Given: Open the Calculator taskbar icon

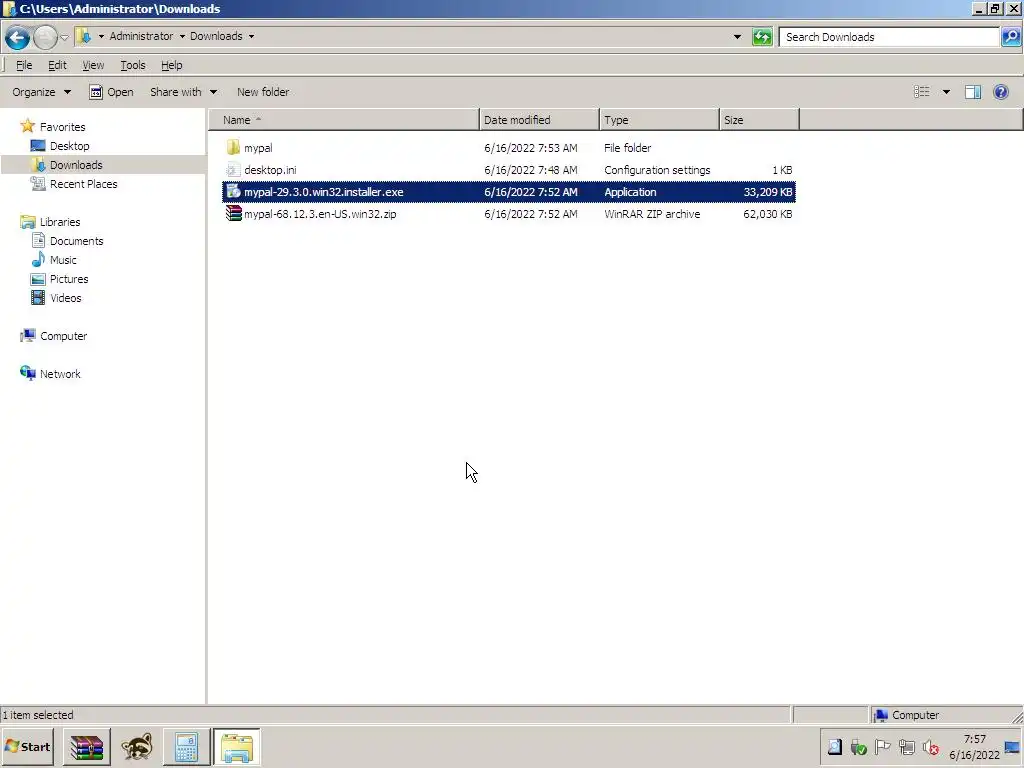Looking at the screenshot, I should pyautogui.click(x=186, y=747).
